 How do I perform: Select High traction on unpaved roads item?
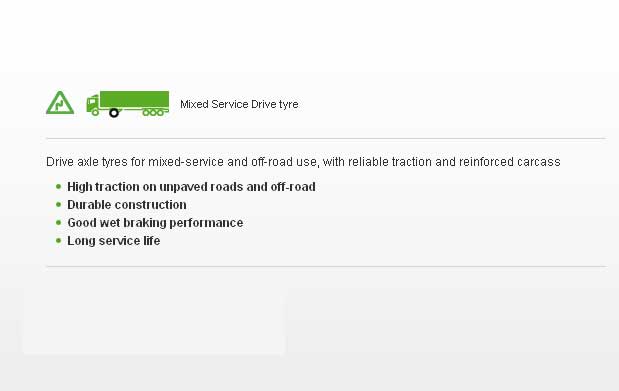(191, 187)
